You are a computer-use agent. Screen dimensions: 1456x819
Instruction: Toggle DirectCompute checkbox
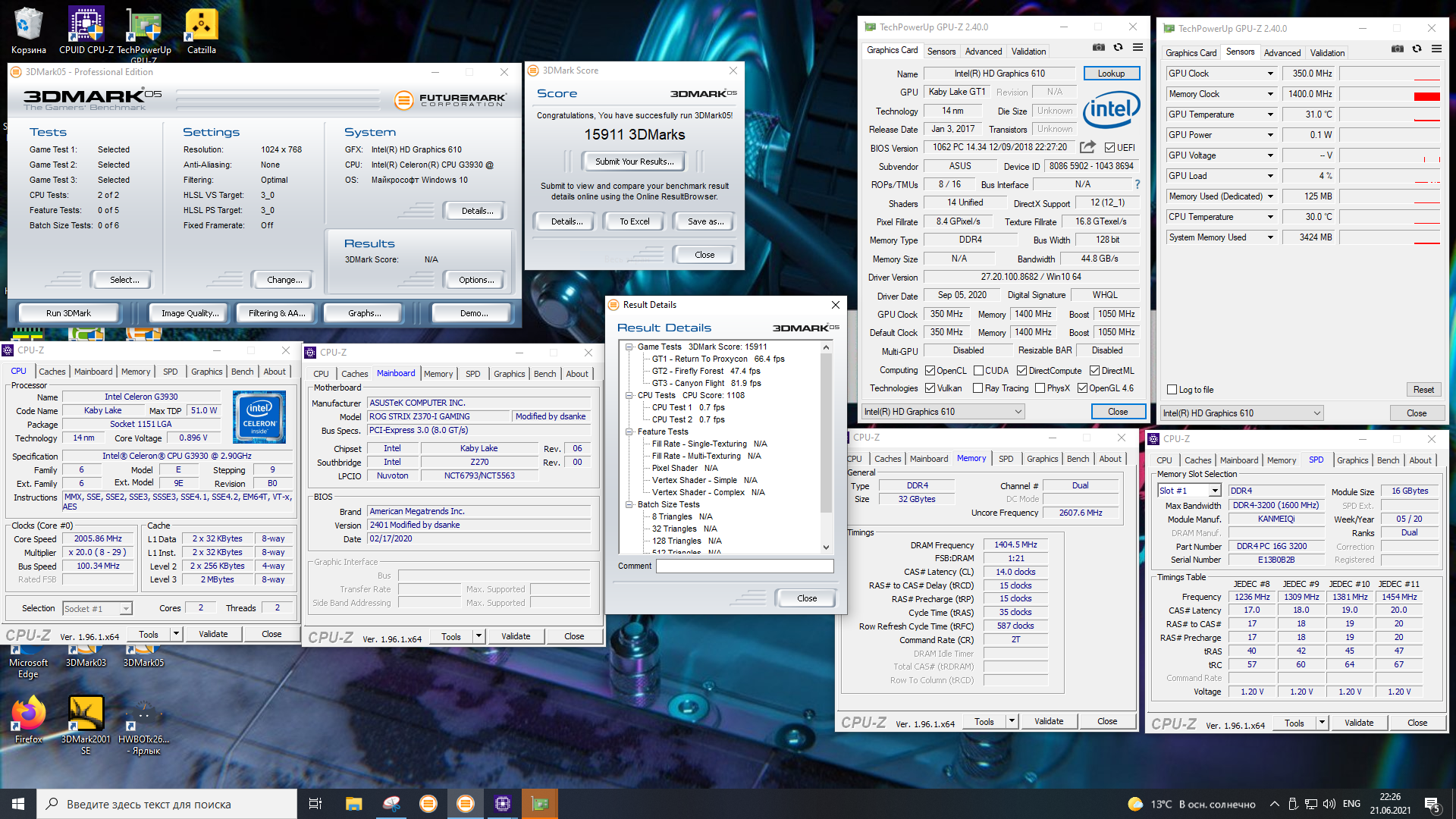point(1021,371)
